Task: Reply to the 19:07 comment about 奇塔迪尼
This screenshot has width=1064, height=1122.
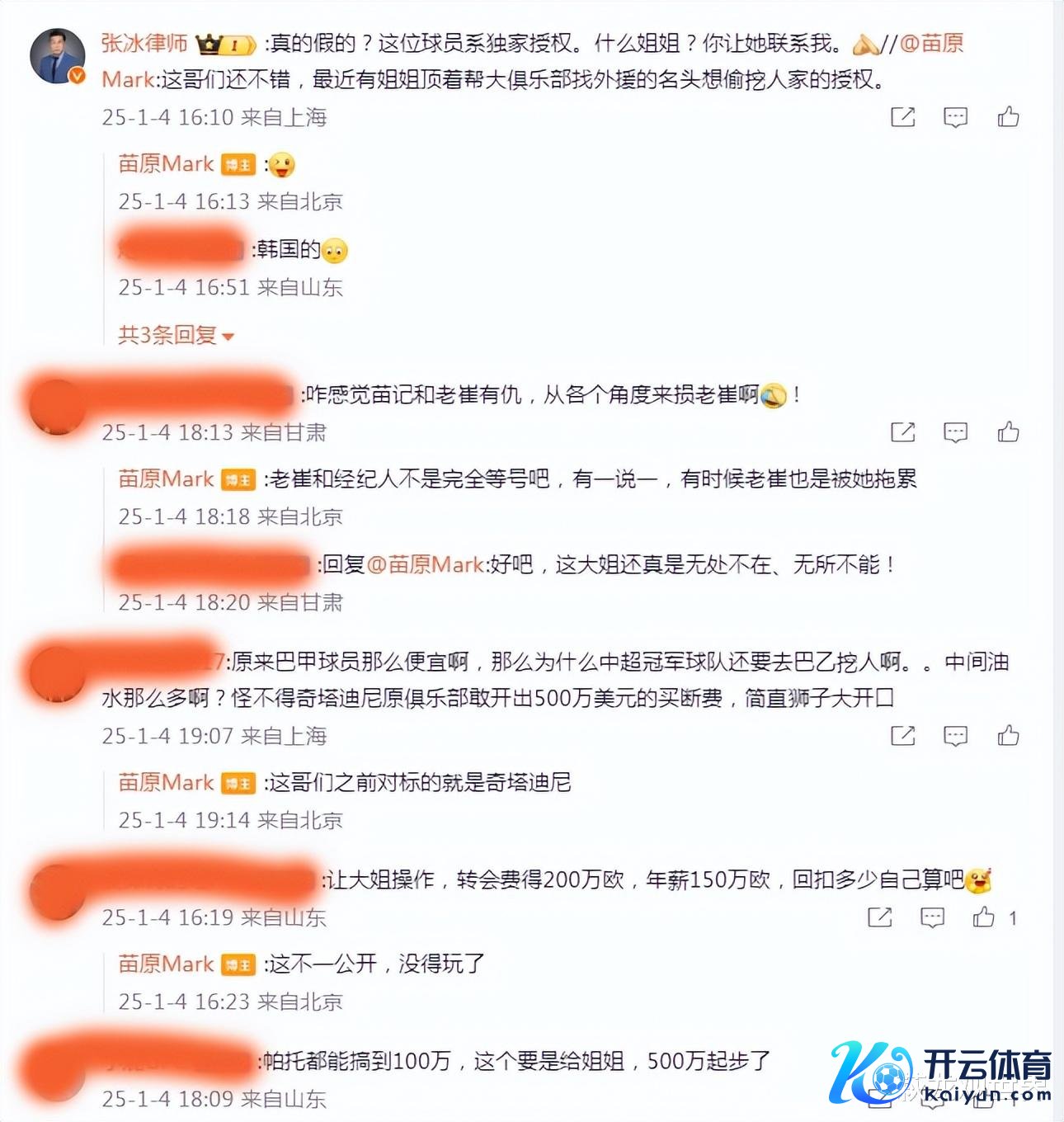Action: click(x=955, y=737)
